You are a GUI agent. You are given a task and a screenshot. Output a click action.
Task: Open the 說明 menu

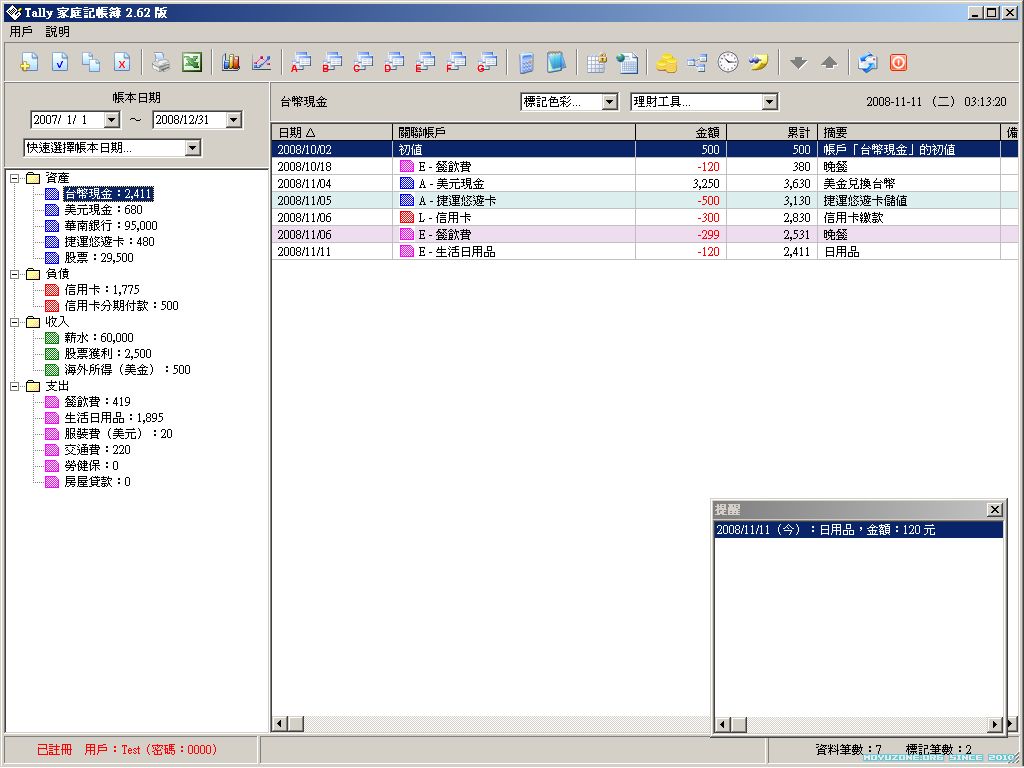[58, 31]
